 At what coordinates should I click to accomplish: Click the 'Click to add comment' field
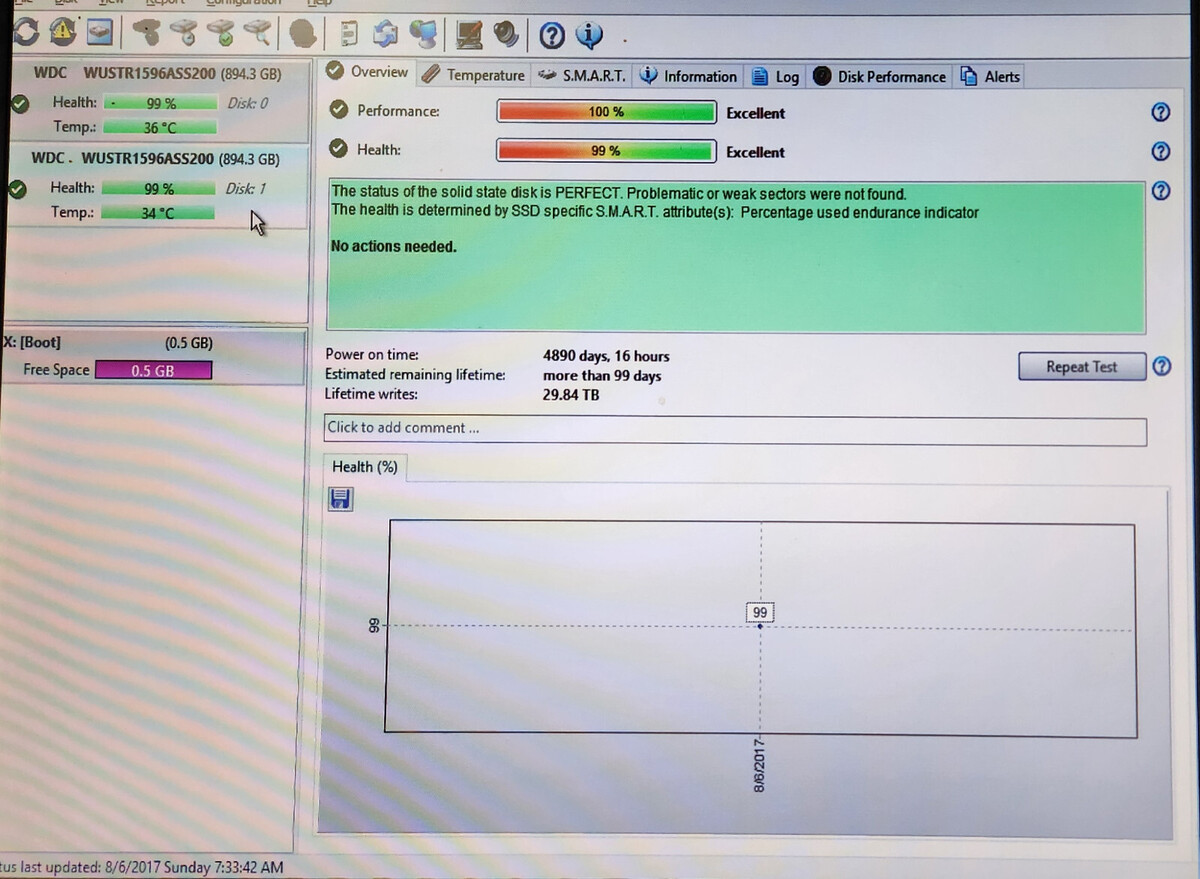point(735,430)
